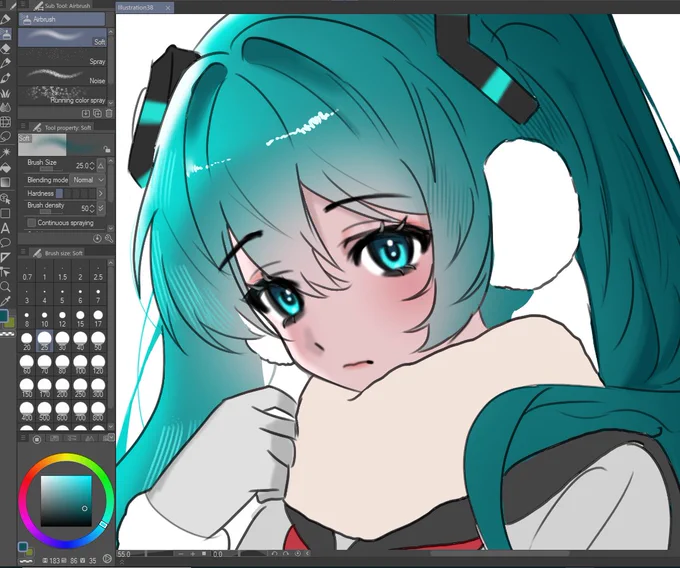Click the import sub tool material icon
The image size is (680, 568).
[x=86, y=113]
